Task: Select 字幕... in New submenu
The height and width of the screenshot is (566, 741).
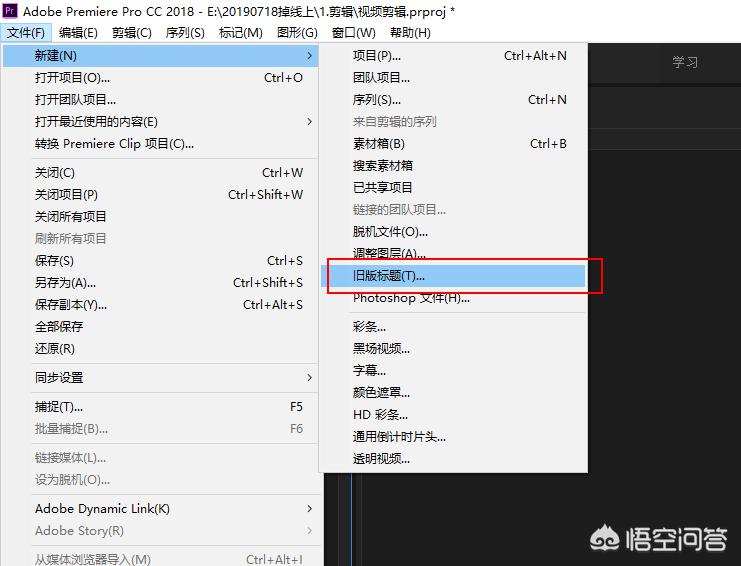Action: click(x=453, y=370)
